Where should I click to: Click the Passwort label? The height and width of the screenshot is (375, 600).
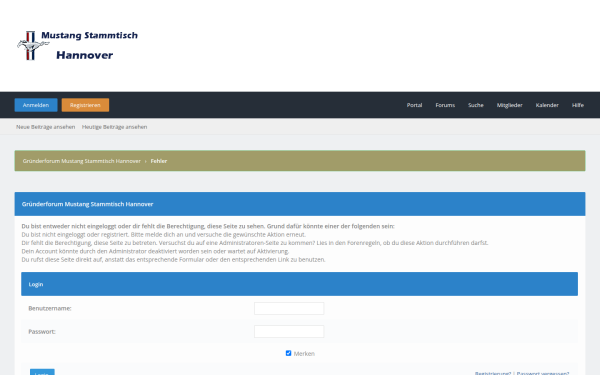(42, 331)
